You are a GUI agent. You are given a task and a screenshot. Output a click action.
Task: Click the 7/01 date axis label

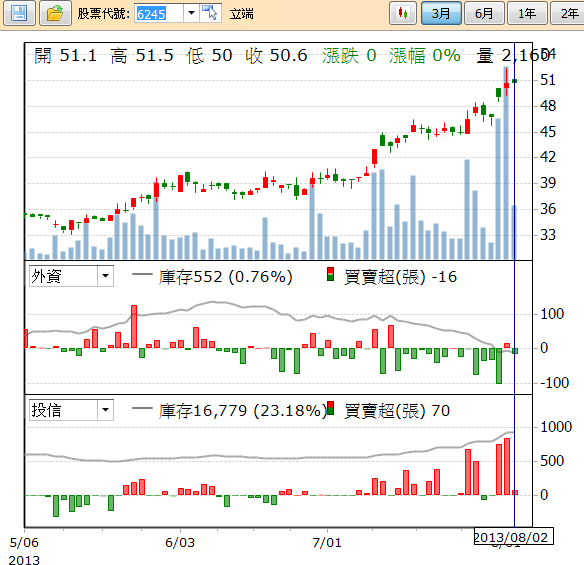[x=327, y=543]
